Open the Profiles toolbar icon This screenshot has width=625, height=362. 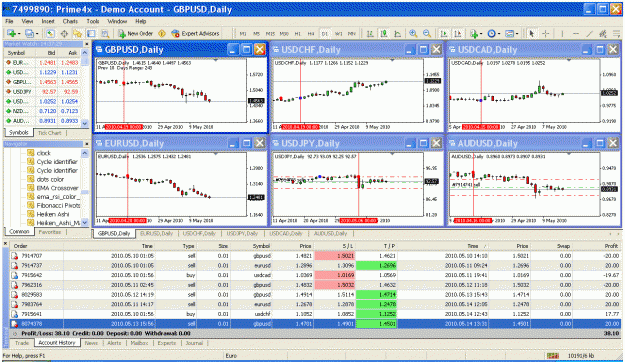[x=29, y=34]
